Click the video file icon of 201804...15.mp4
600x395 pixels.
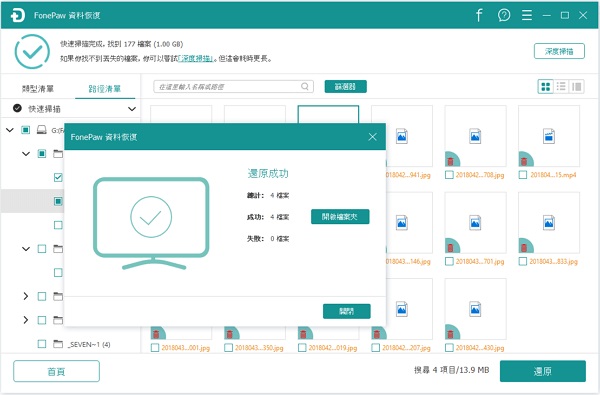[x=549, y=136]
